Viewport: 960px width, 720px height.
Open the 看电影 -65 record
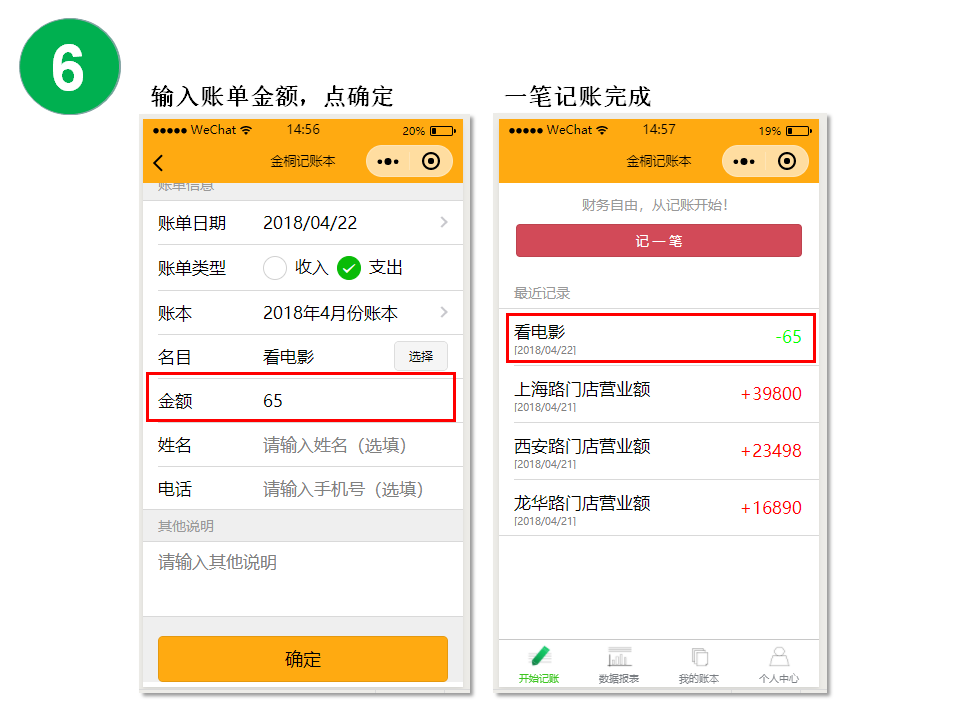coord(660,338)
